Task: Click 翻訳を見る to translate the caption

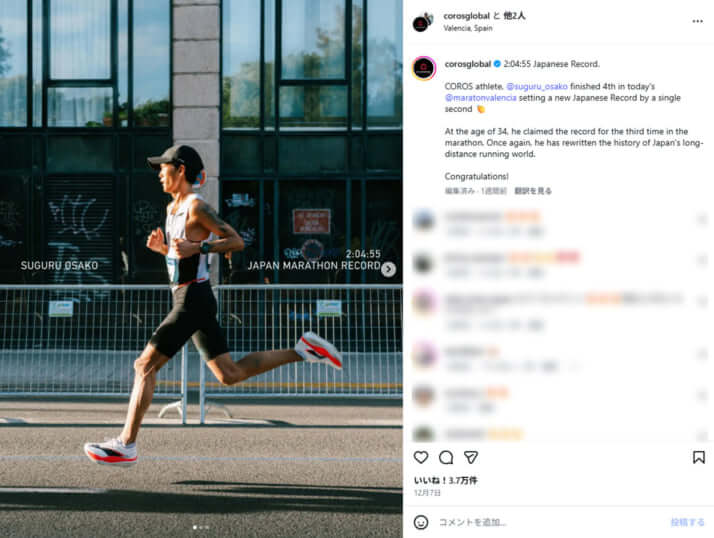Action: pos(533,191)
